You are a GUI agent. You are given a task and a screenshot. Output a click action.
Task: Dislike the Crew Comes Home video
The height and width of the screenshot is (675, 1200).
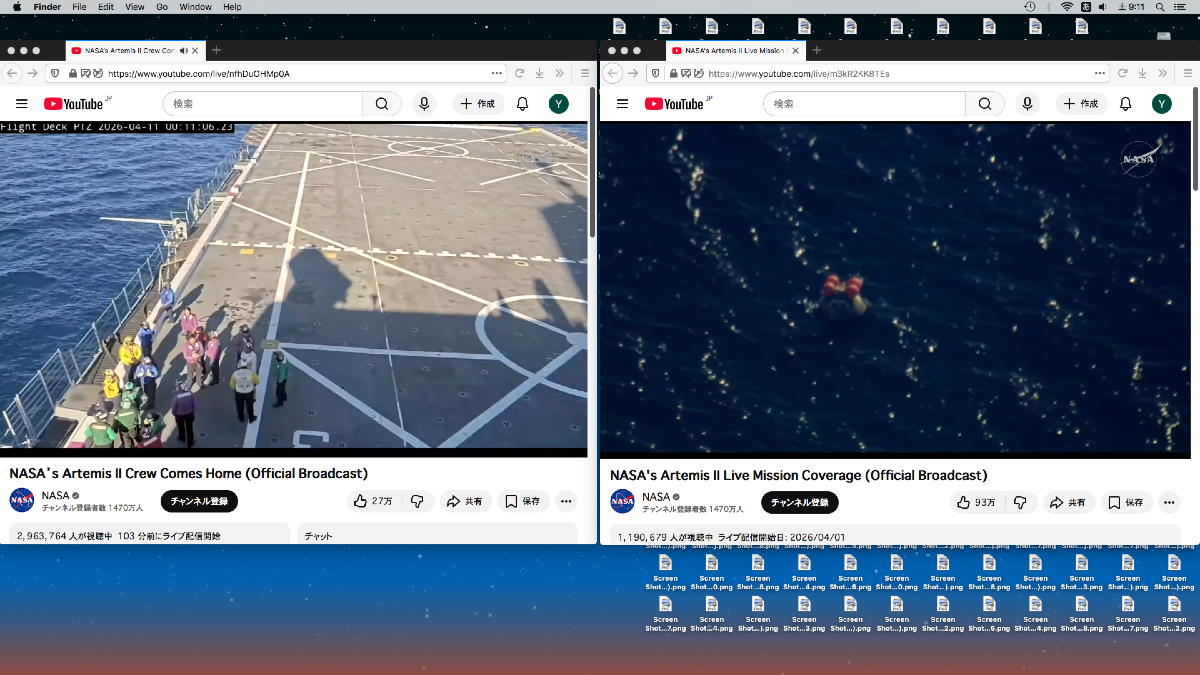(418, 501)
